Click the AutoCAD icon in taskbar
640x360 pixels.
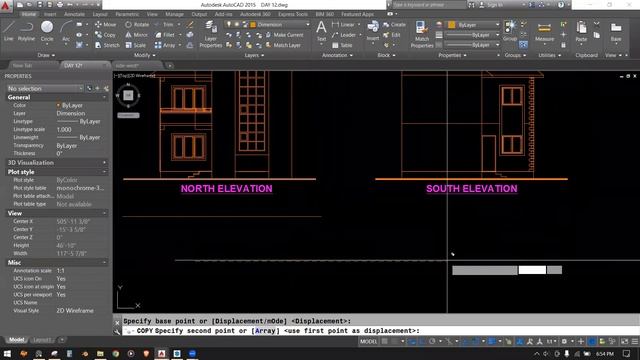click(162, 353)
